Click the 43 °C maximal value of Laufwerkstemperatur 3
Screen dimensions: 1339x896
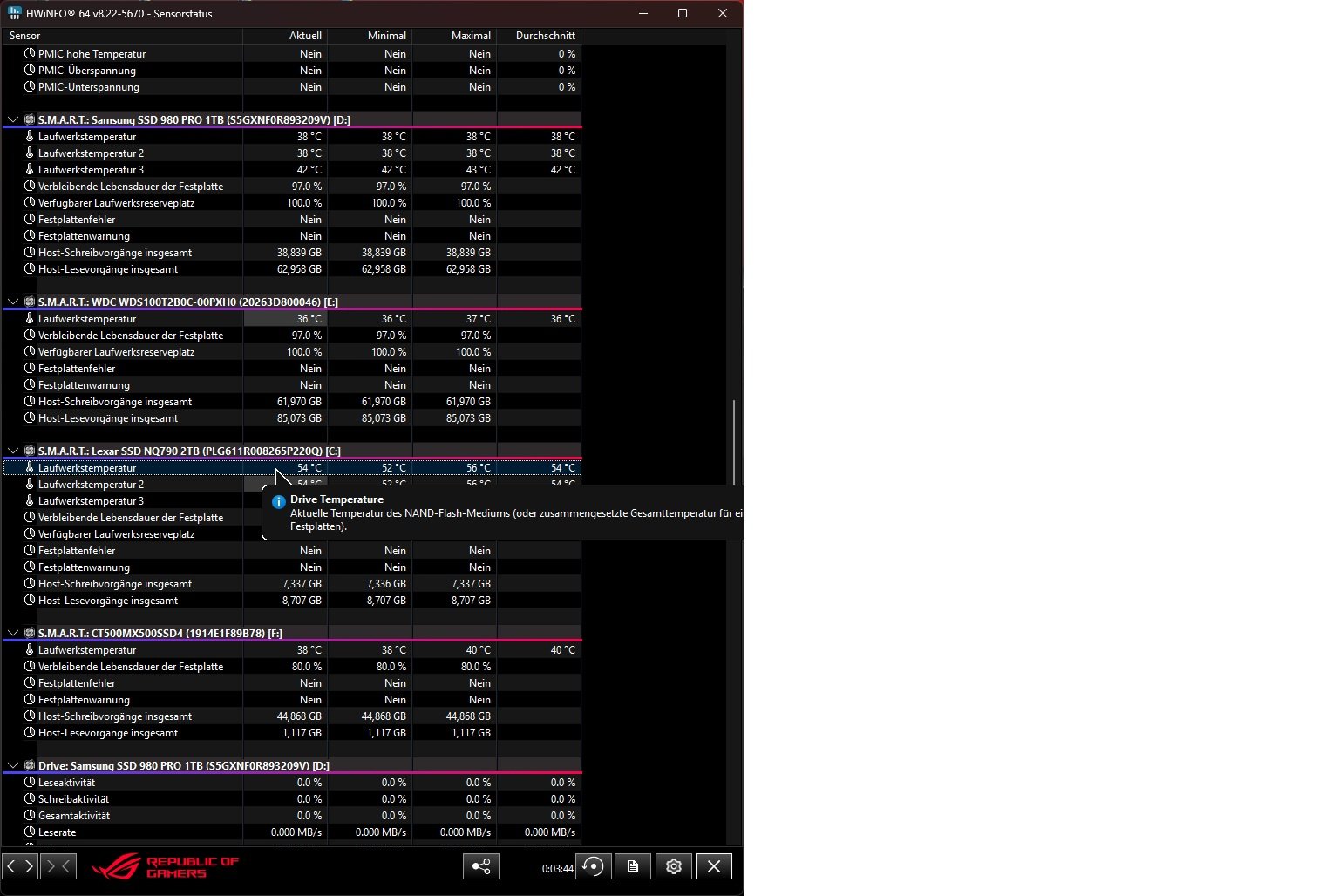478,169
